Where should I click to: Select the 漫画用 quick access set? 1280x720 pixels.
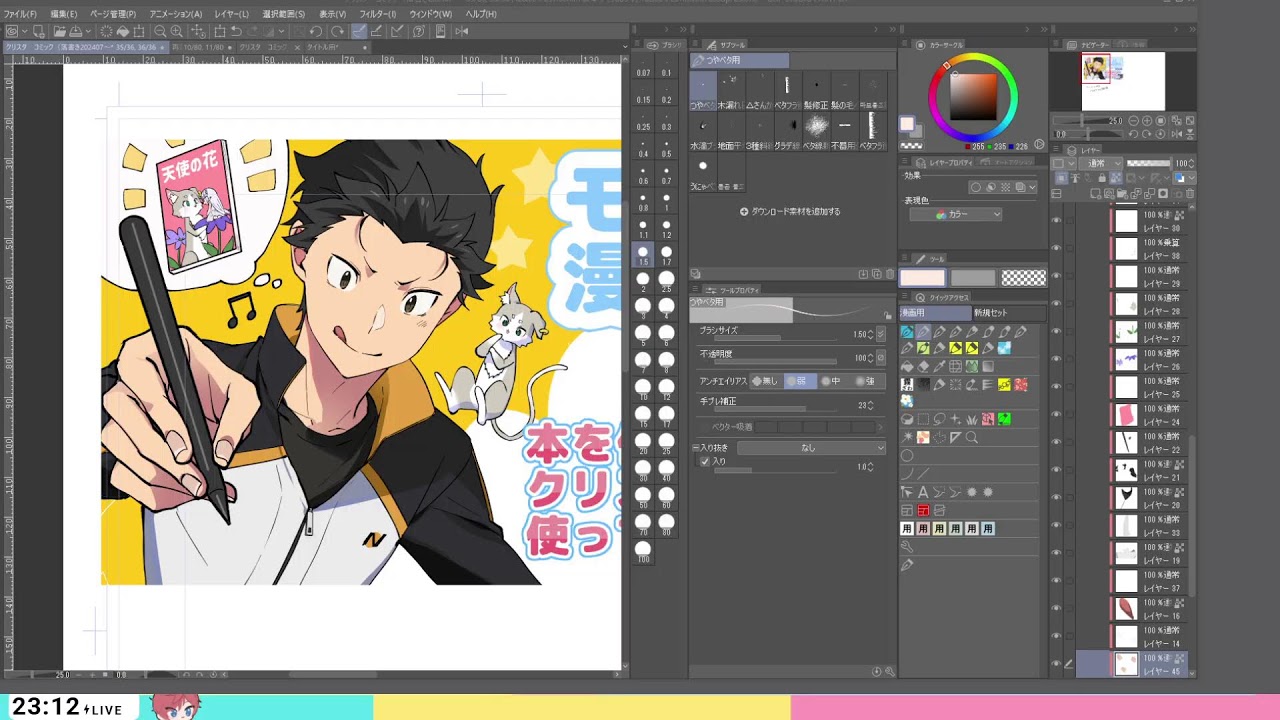(936, 313)
